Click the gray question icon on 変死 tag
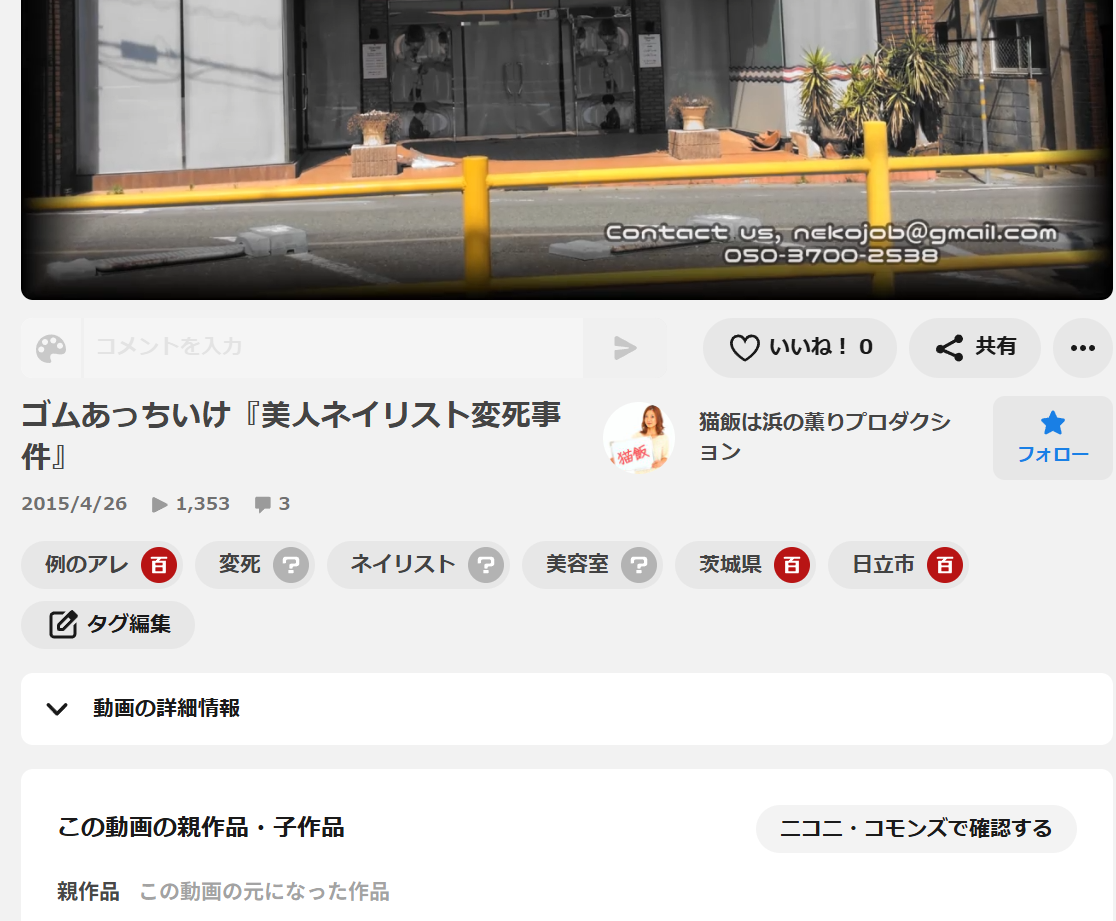The height and width of the screenshot is (921, 1116). [x=291, y=565]
